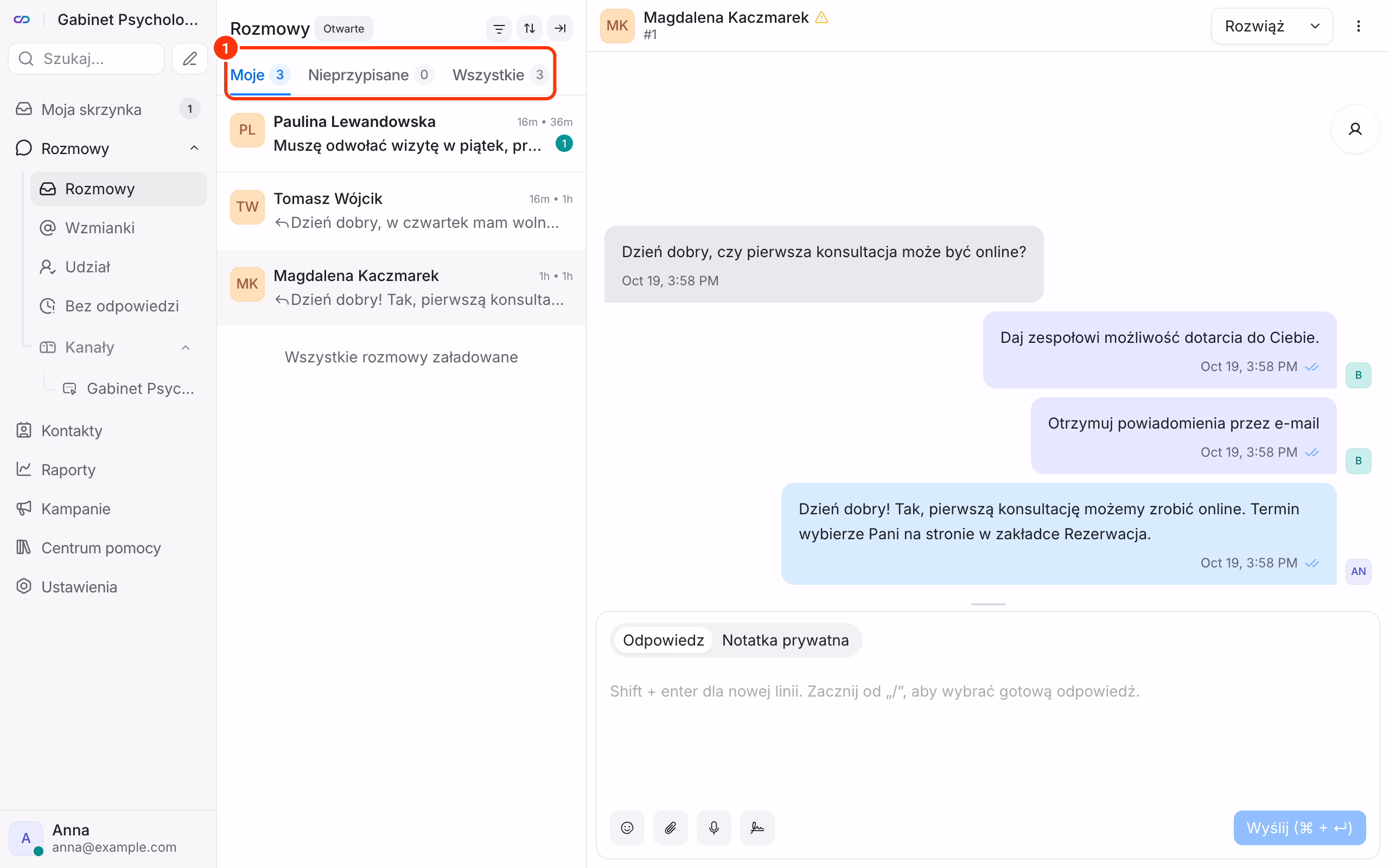Image resolution: width=1389 pixels, height=868 pixels.
Task: Record audio with the microphone icon
Action: [713, 827]
